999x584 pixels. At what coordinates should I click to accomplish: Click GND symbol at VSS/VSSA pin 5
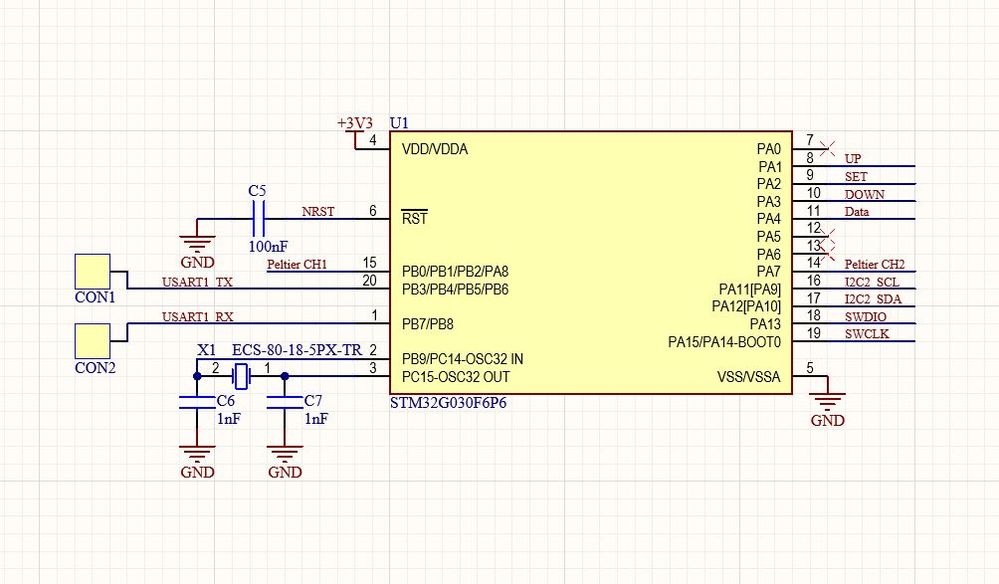pos(828,410)
